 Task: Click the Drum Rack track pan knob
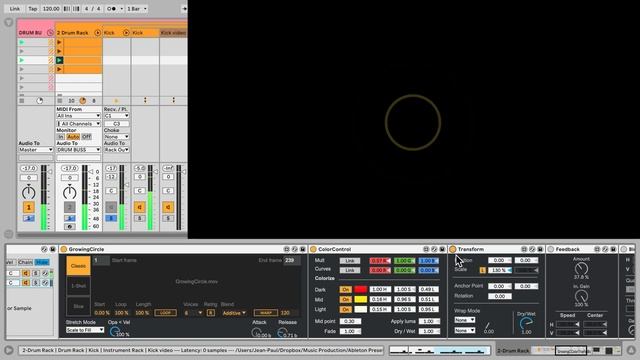pyautogui.click(x=69, y=192)
